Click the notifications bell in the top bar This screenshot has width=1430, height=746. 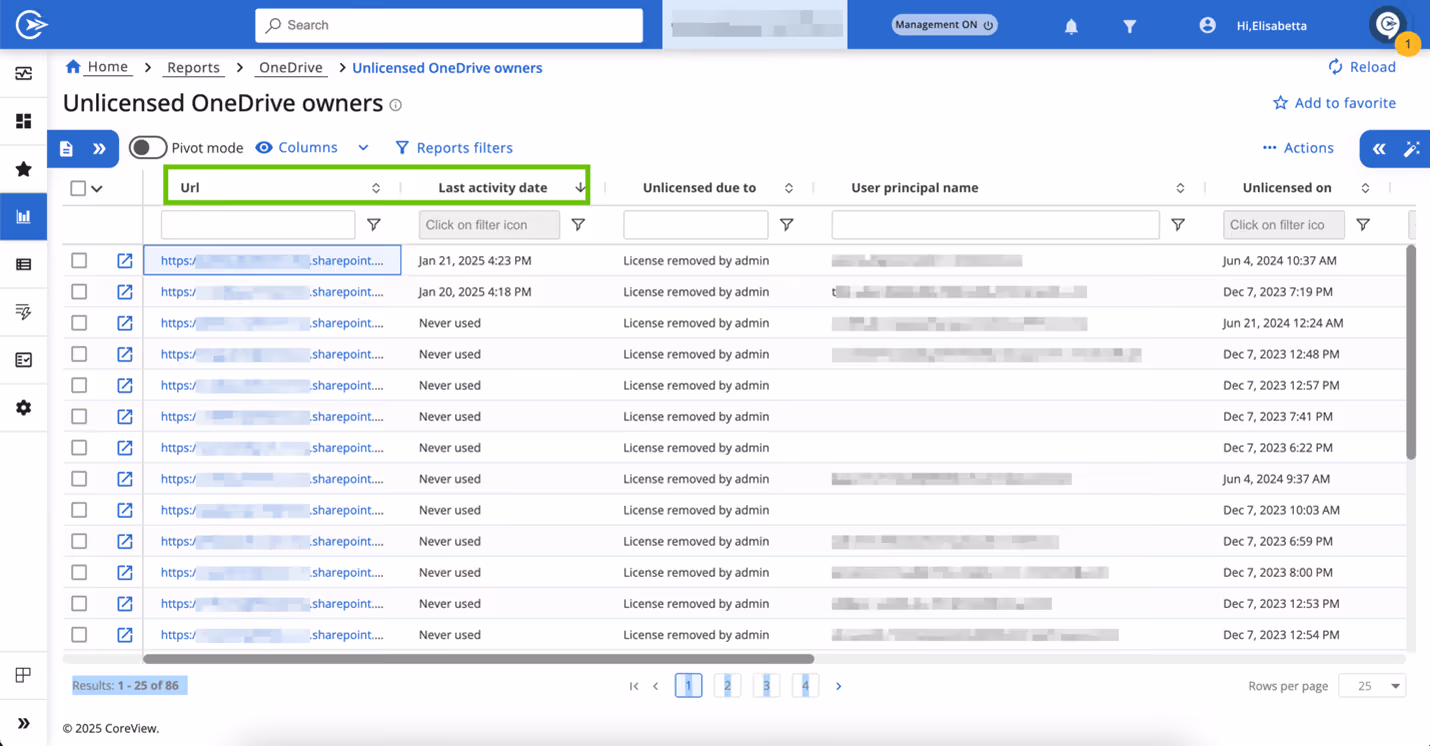click(x=1070, y=25)
